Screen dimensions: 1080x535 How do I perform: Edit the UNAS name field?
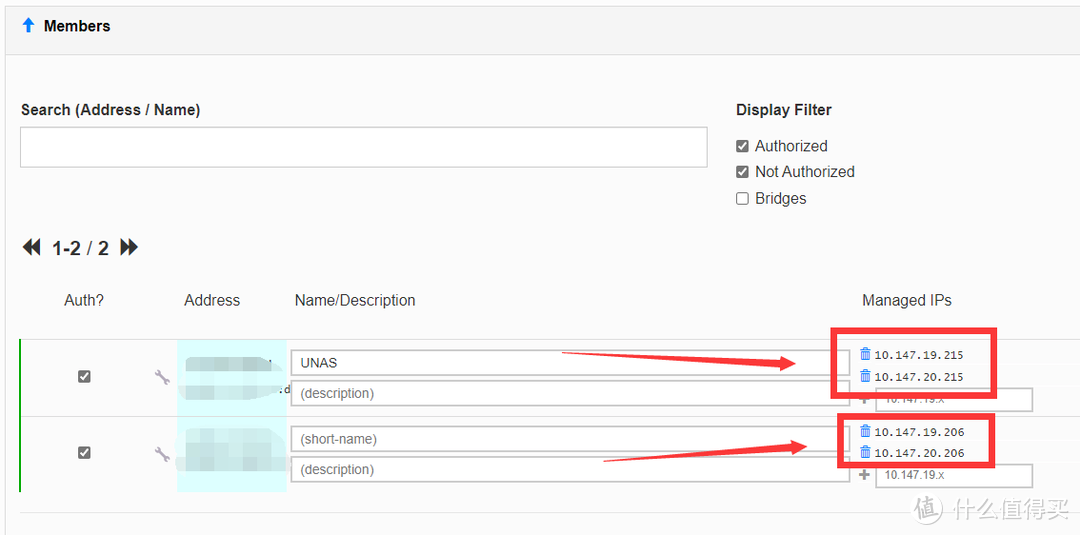pos(569,363)
